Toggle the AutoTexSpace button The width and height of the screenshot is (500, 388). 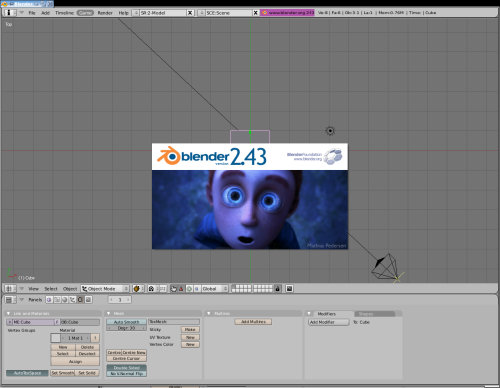pos(27,373)
